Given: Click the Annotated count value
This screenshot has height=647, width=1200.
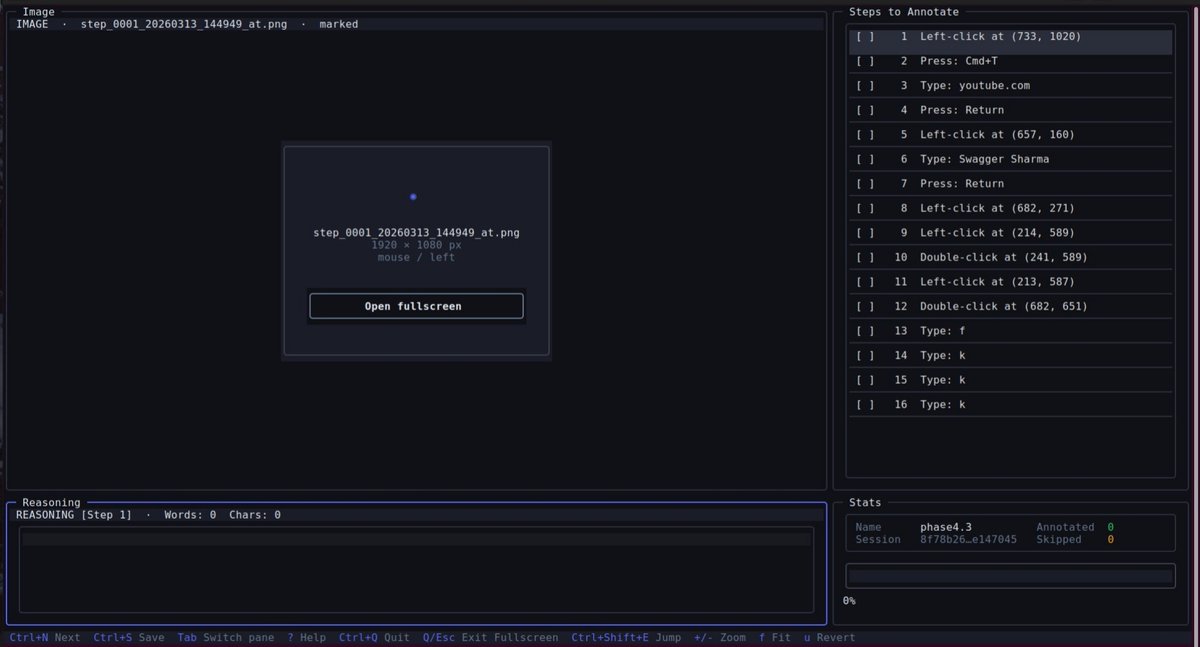Looking at the screenshot, I should 1110,527.
